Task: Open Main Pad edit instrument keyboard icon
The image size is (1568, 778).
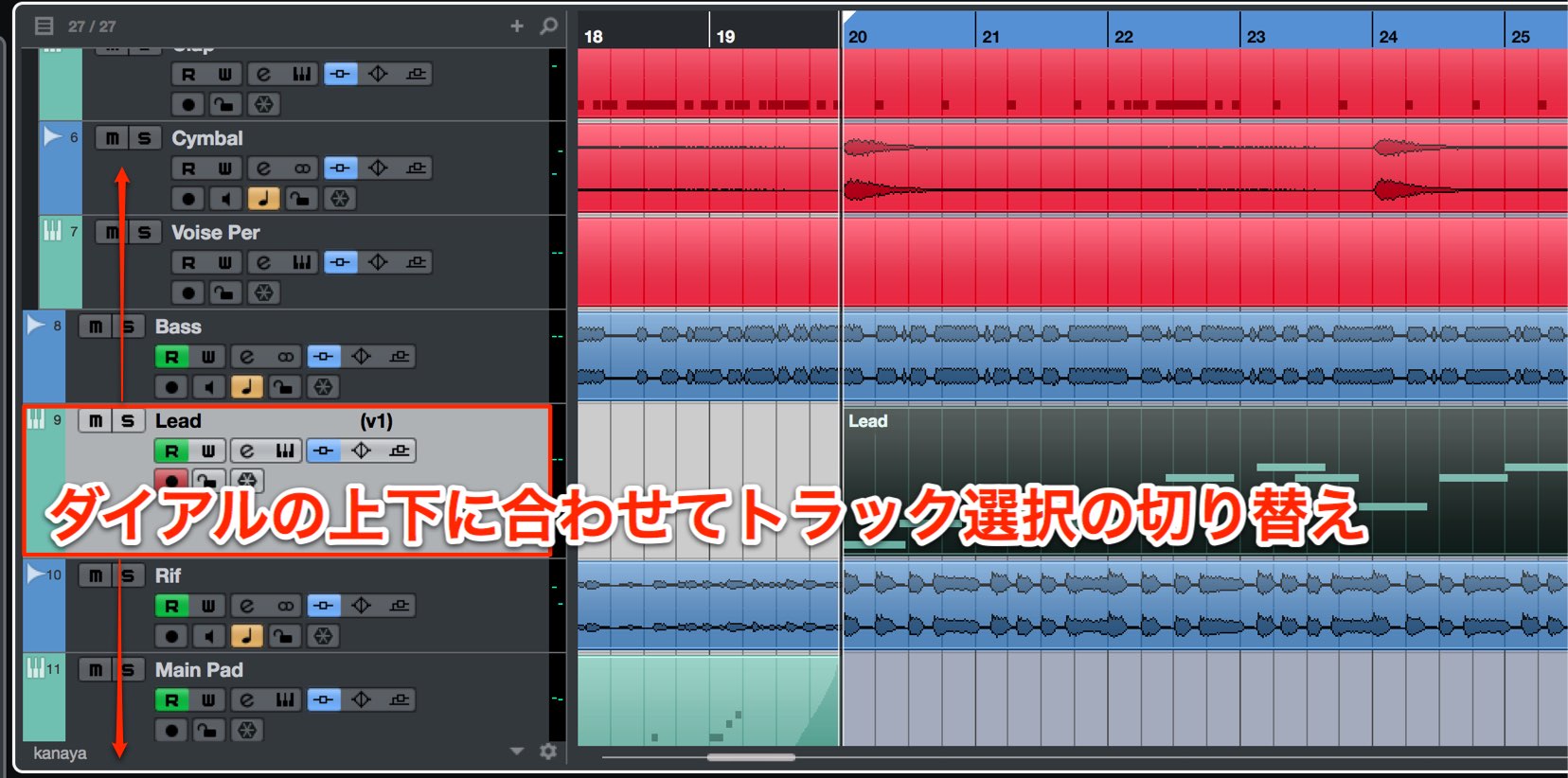Action: [x=285, y=699]
